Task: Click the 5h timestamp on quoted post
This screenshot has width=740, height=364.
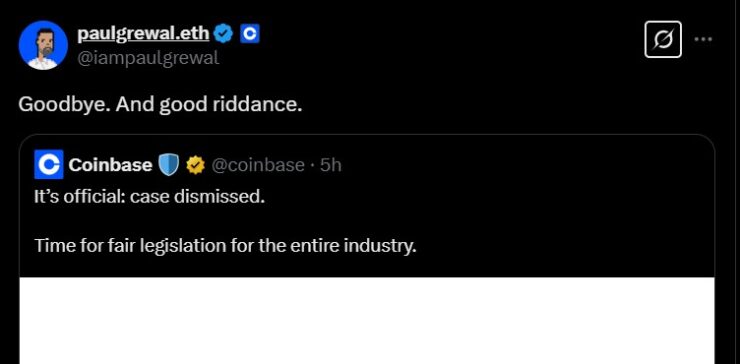Action: (x=330, y=165)
